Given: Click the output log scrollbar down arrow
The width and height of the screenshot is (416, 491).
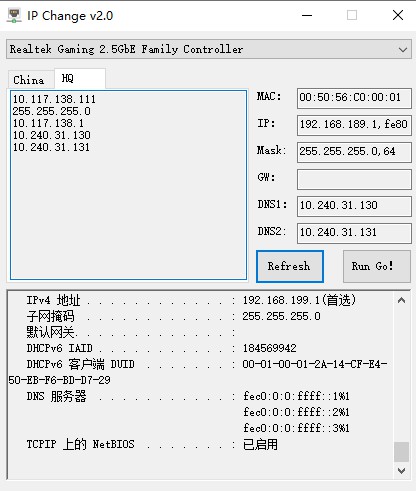Looking at the screenshot, I should (401, 471).
